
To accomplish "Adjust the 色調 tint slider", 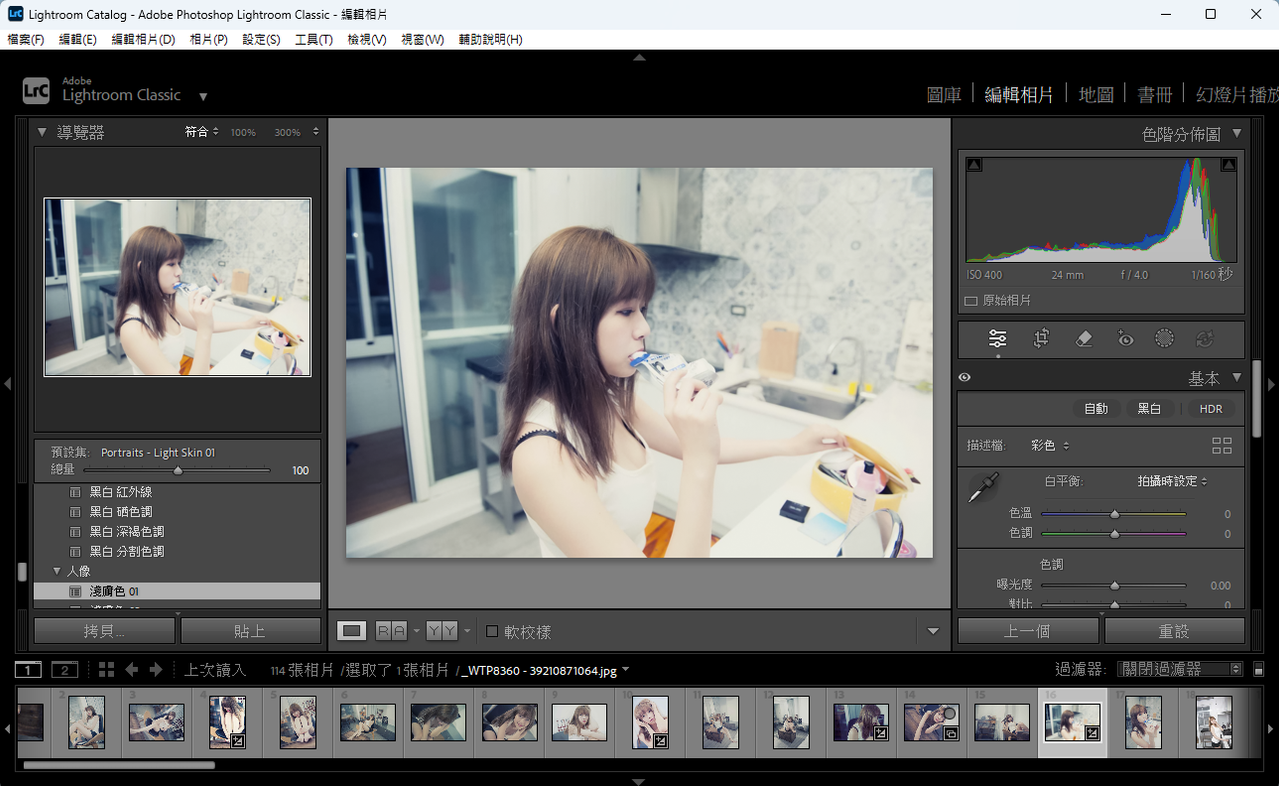I will coord(1114,534).
